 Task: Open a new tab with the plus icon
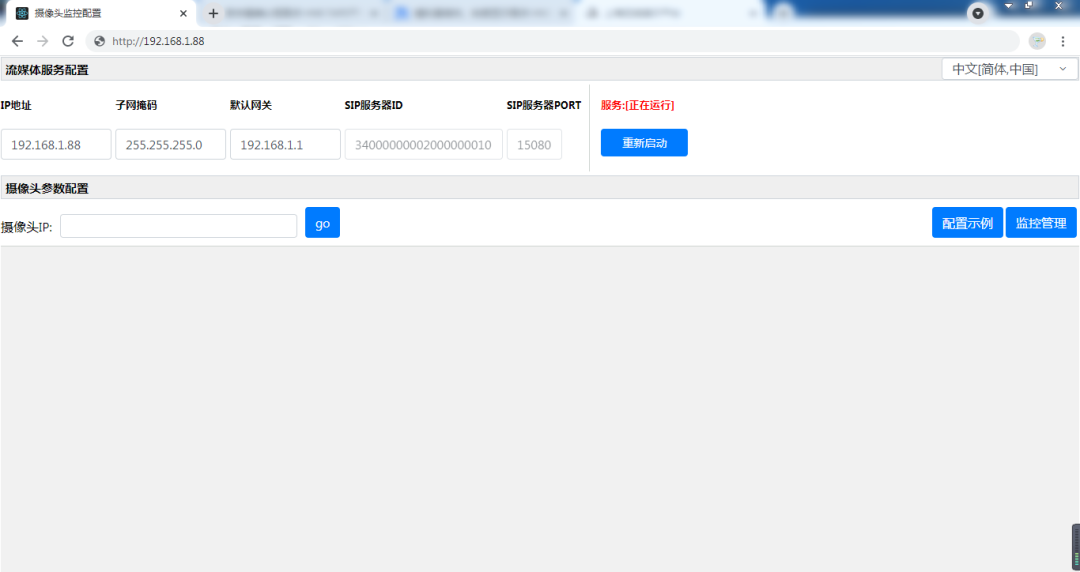click(x=213, y=13)
